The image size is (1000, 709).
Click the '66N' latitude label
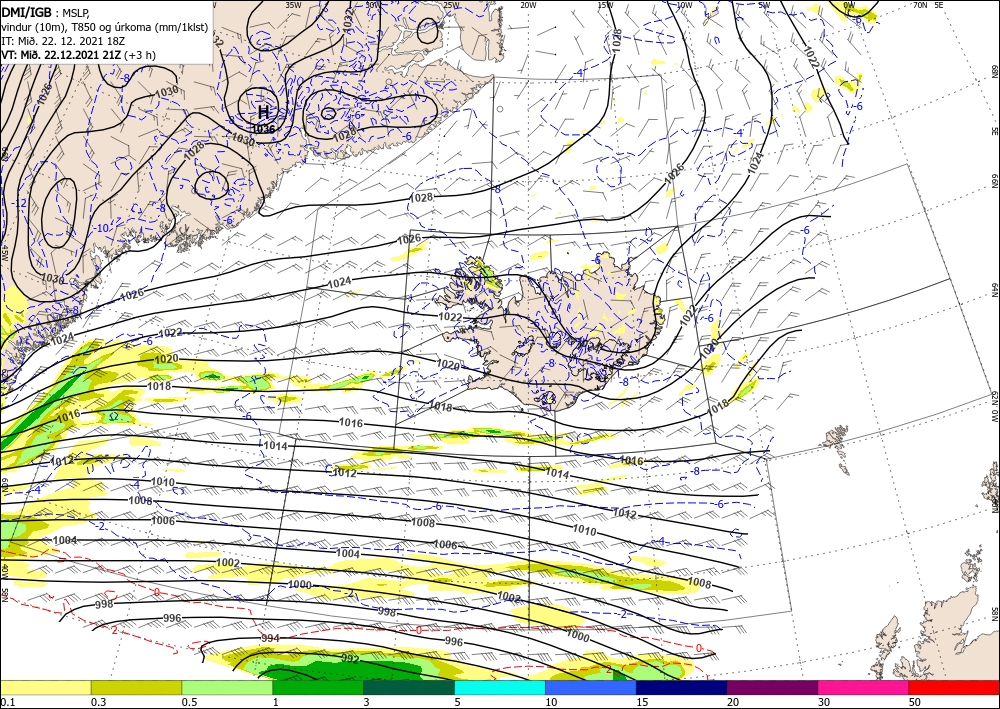pyautogui.click(x=994, y=181)
